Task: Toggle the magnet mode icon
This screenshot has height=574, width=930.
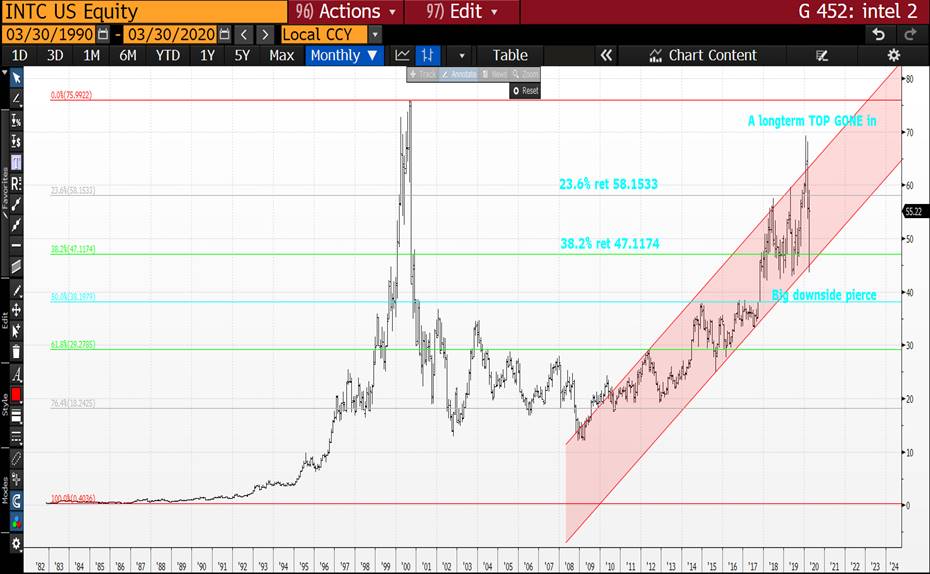Action: [16, 500]
